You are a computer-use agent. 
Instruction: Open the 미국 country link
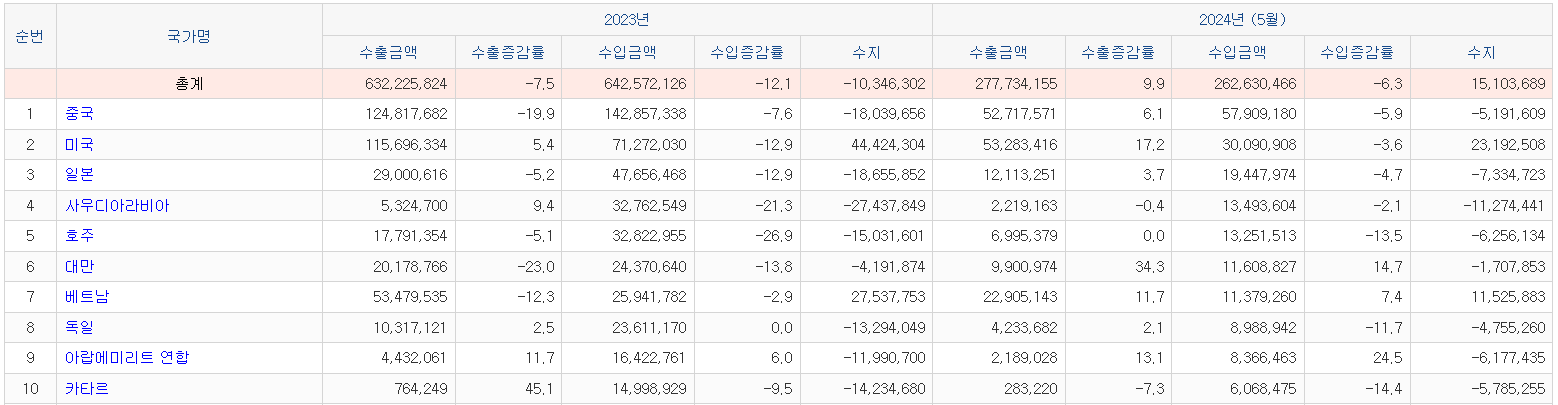coord(79,145)
